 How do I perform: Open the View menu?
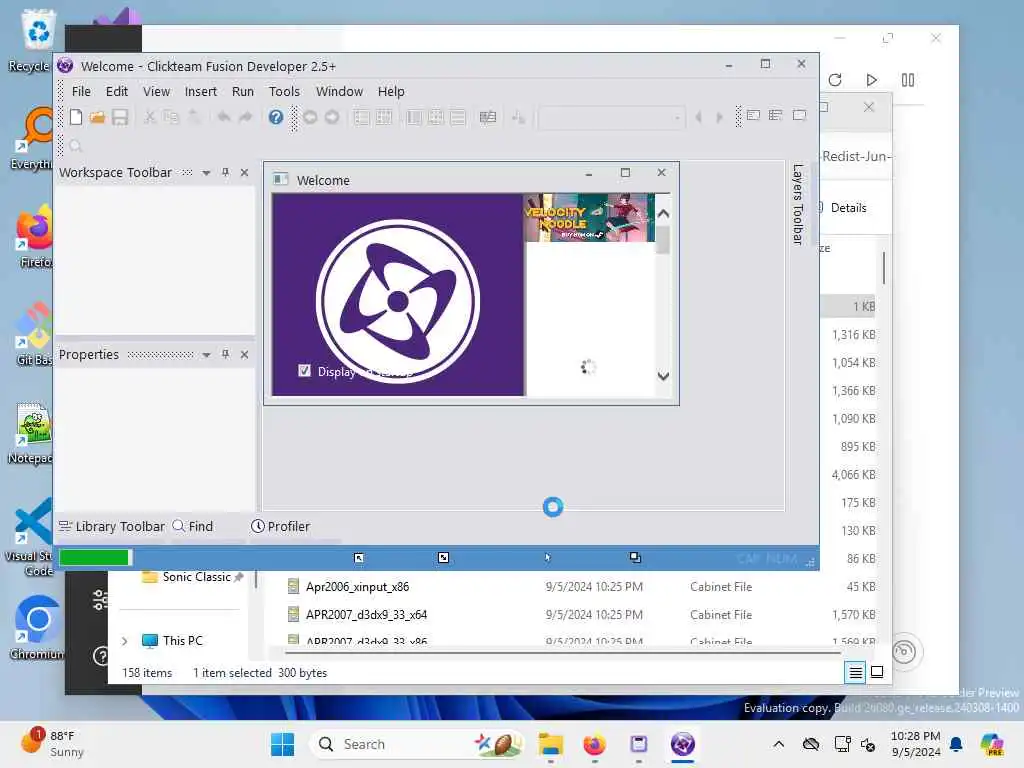tap(157, 91)
